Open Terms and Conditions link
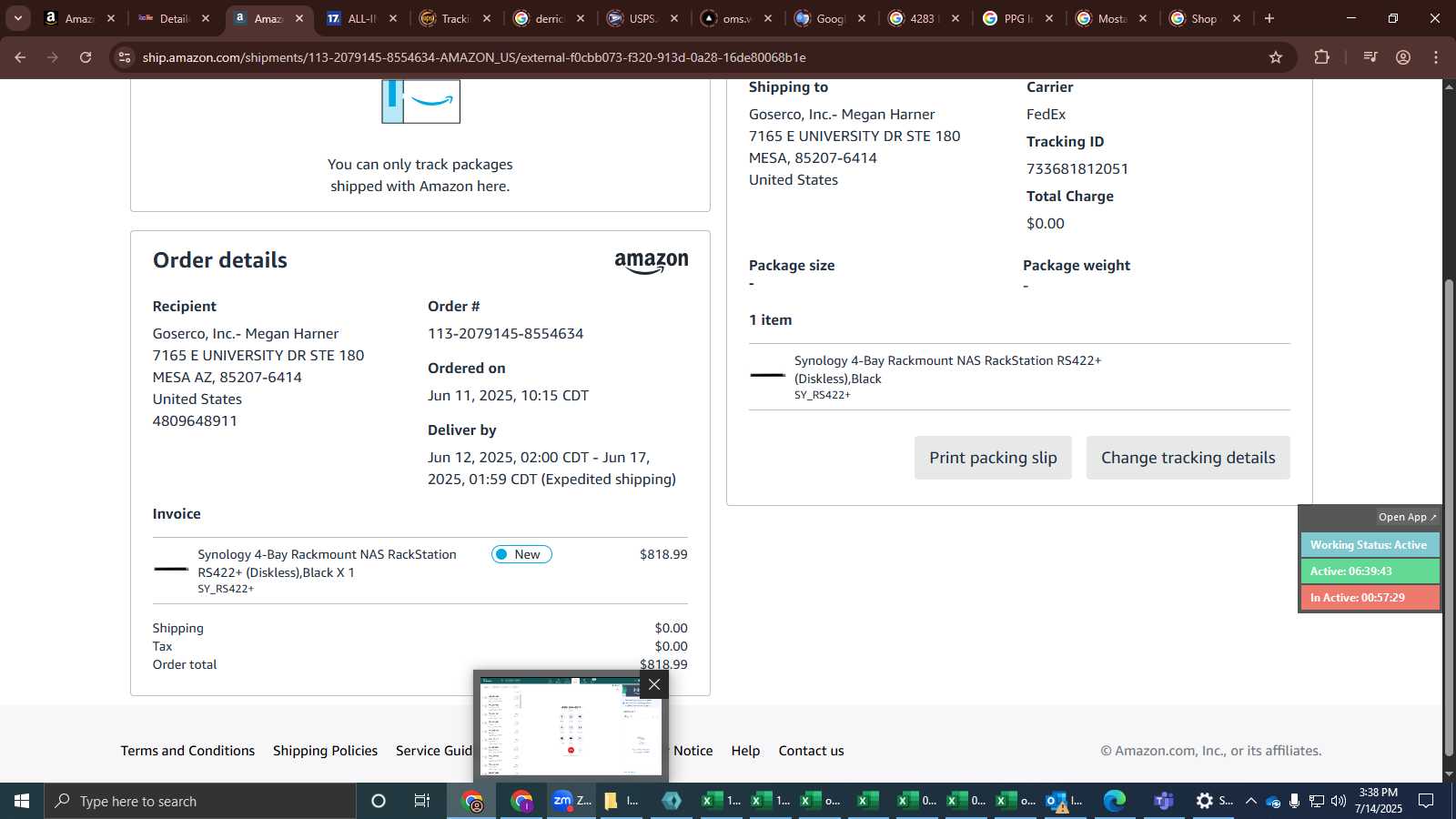The height and width of the screenshot is (819, 1456). pos(187,751)
